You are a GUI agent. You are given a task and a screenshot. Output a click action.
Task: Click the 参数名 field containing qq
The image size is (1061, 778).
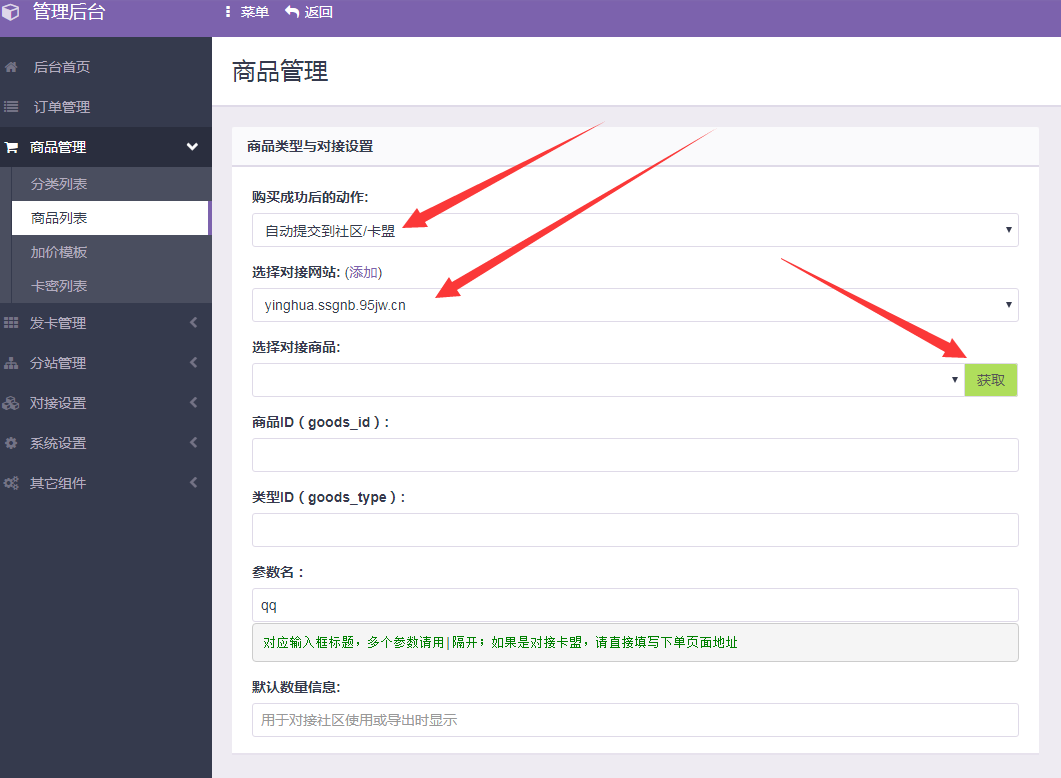(x=634, y=604)
